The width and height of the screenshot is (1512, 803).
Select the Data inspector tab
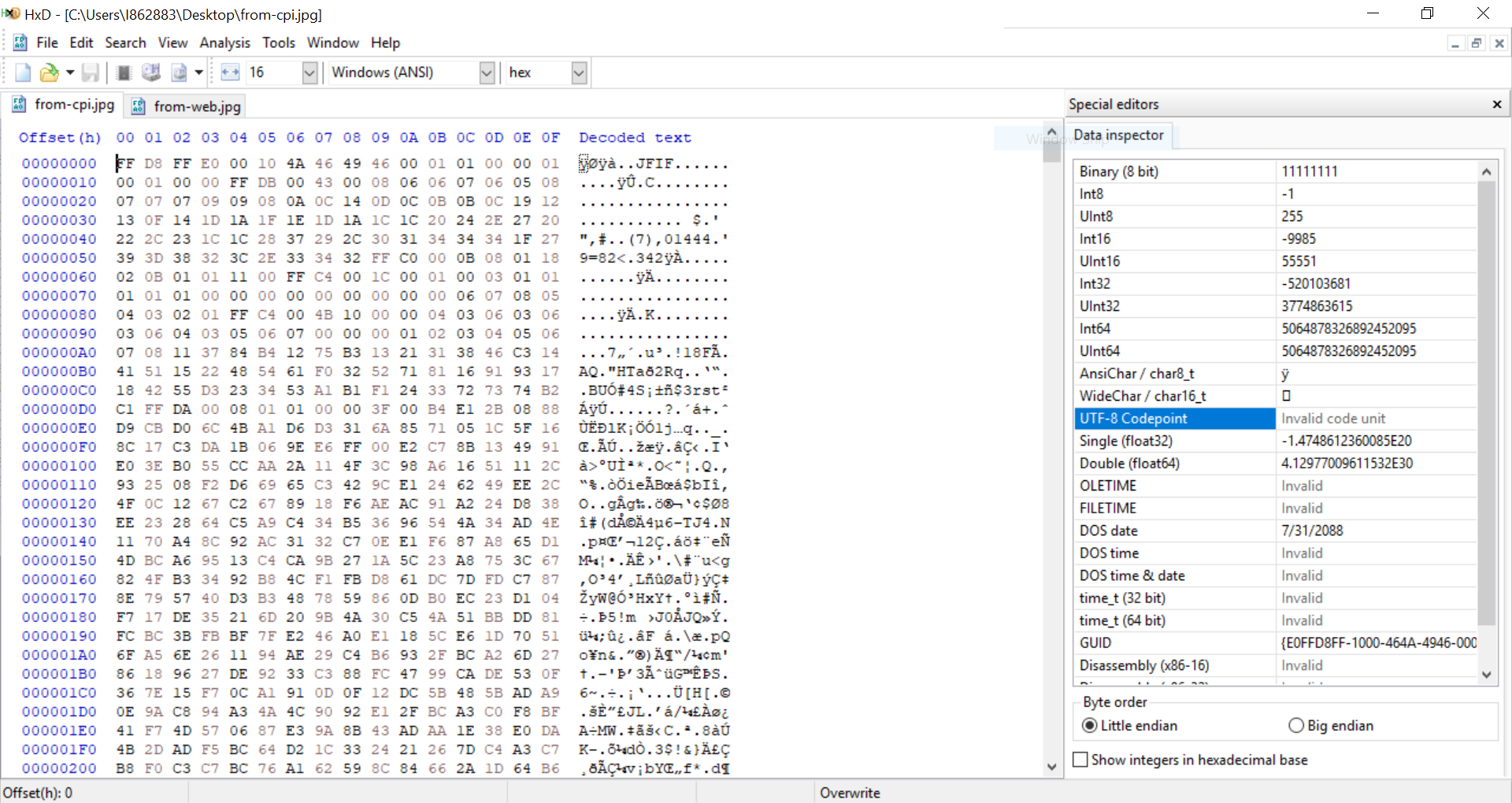coord(1118,135)
